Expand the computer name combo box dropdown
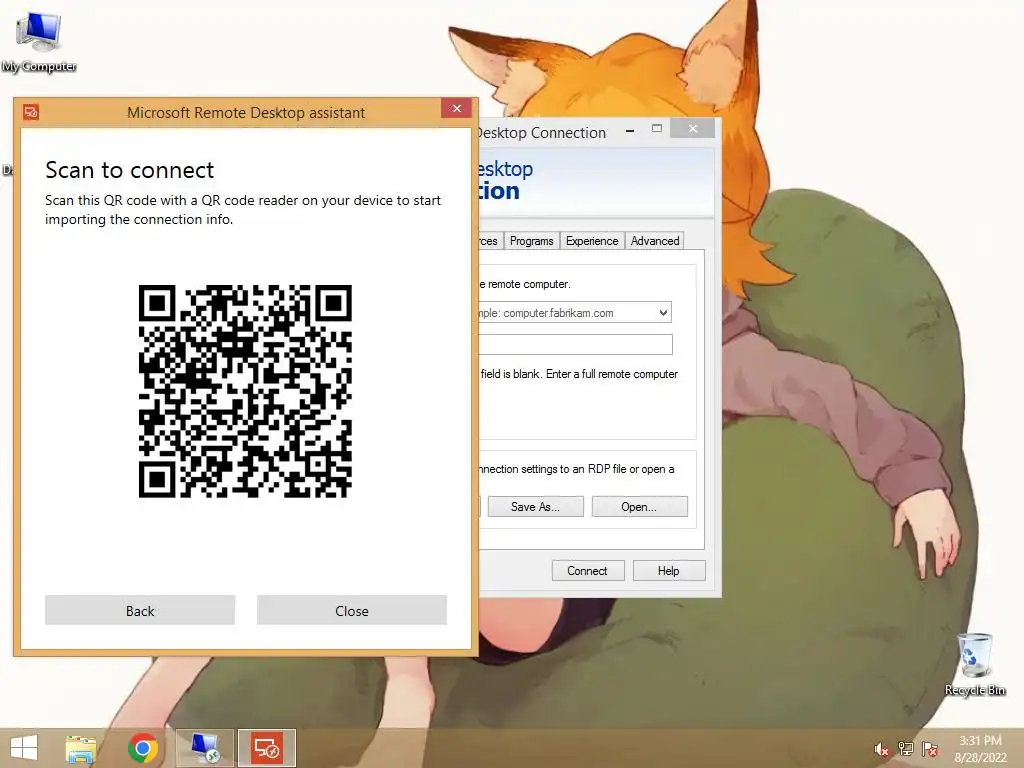 pos(663,313)
